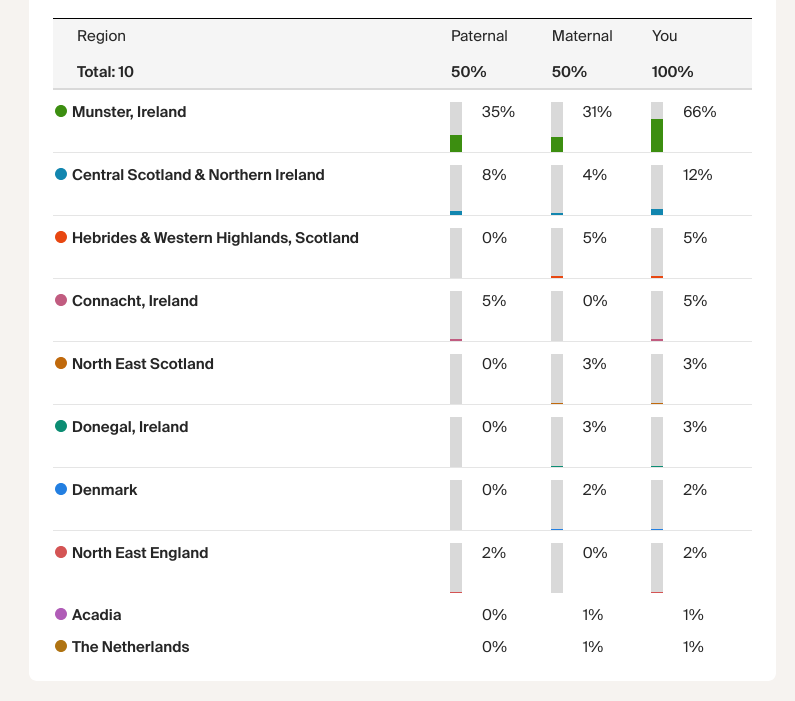Click the pink Connacht, Ireland color dot
This screenshot has height=701, width=795.
click(61, 301)
